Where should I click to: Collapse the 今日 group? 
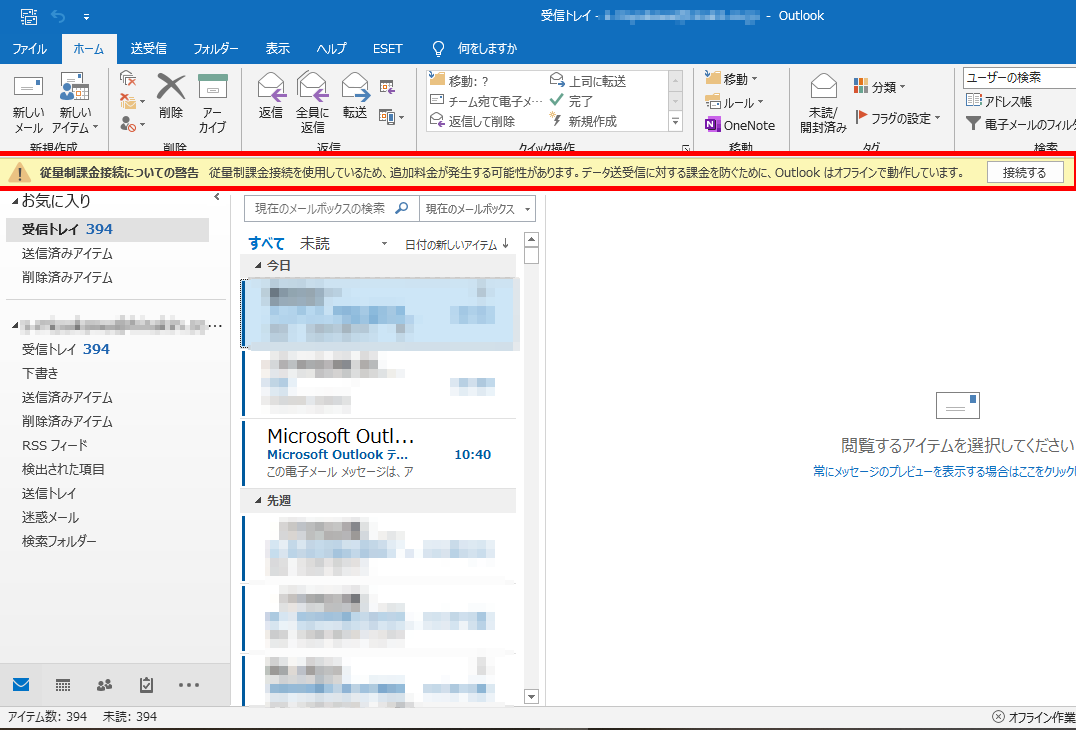click(259, 265)
